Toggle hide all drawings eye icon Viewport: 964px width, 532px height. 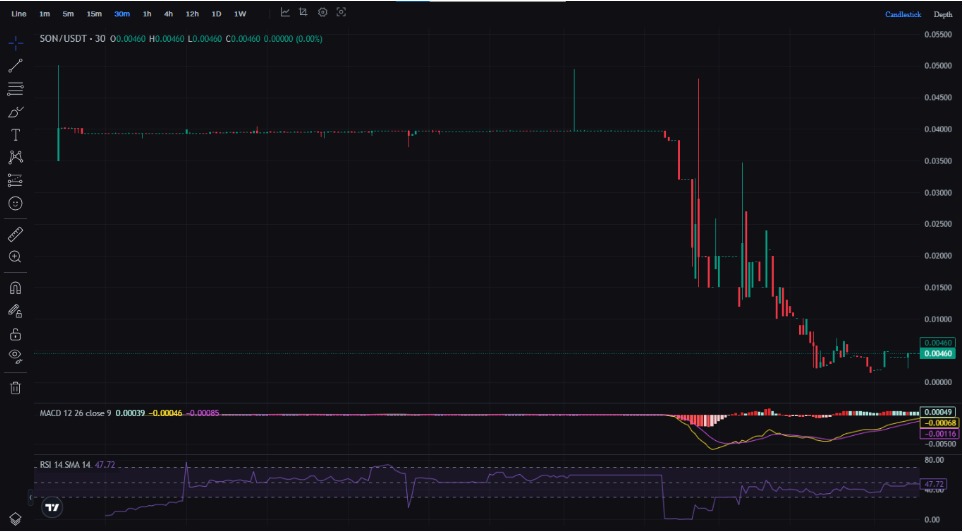point(15,357)
